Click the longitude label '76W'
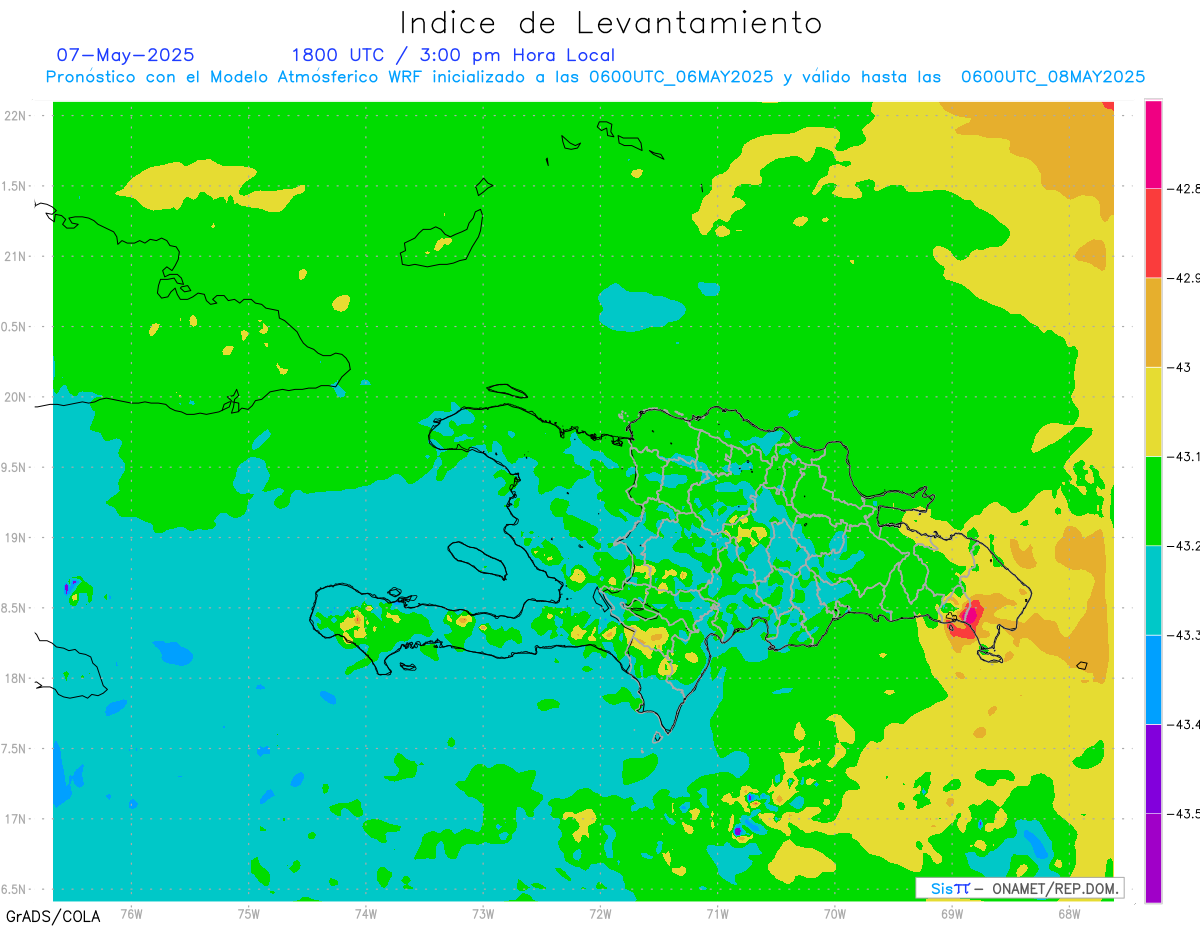Image resolution: width=1200 pixels, height=927 pixels. click(131, 913)
